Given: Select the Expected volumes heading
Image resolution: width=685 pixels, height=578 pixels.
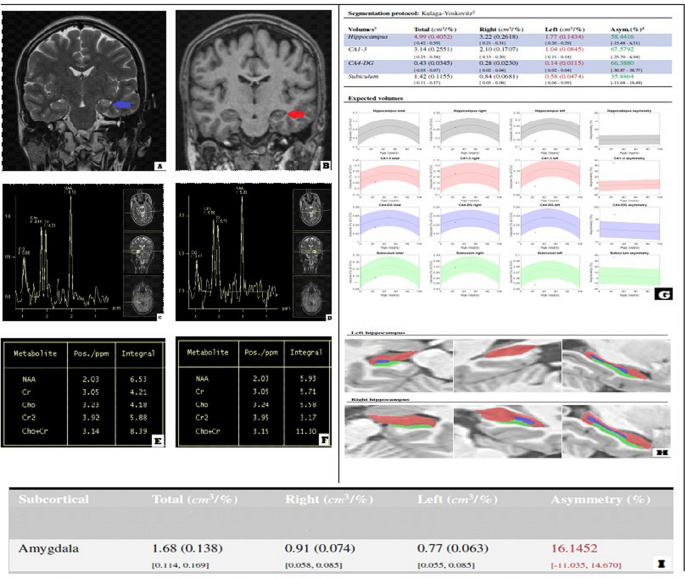Looking at the screenshot, I should coord(375,98).
